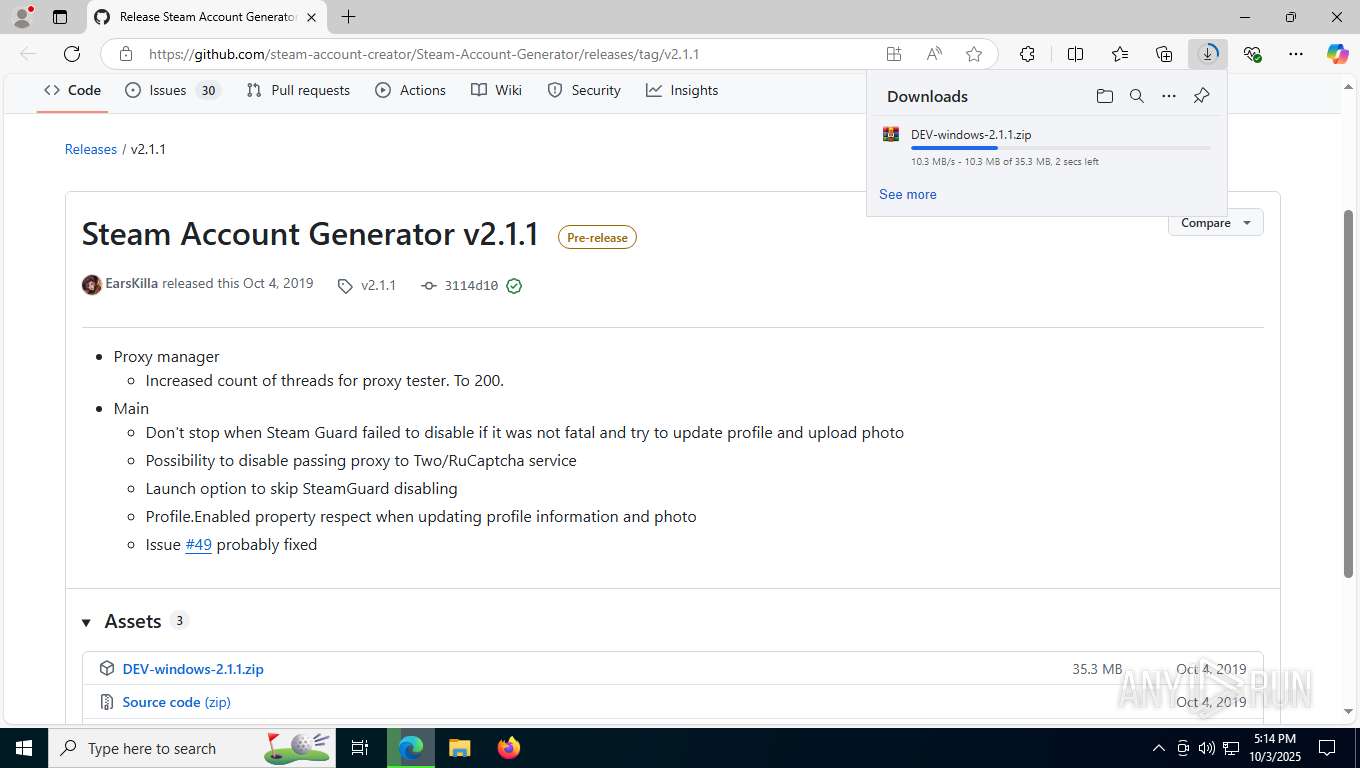Open the EarsKilla author link
Viewport: 1360px width, 768px height.
(x=132, y=284)
